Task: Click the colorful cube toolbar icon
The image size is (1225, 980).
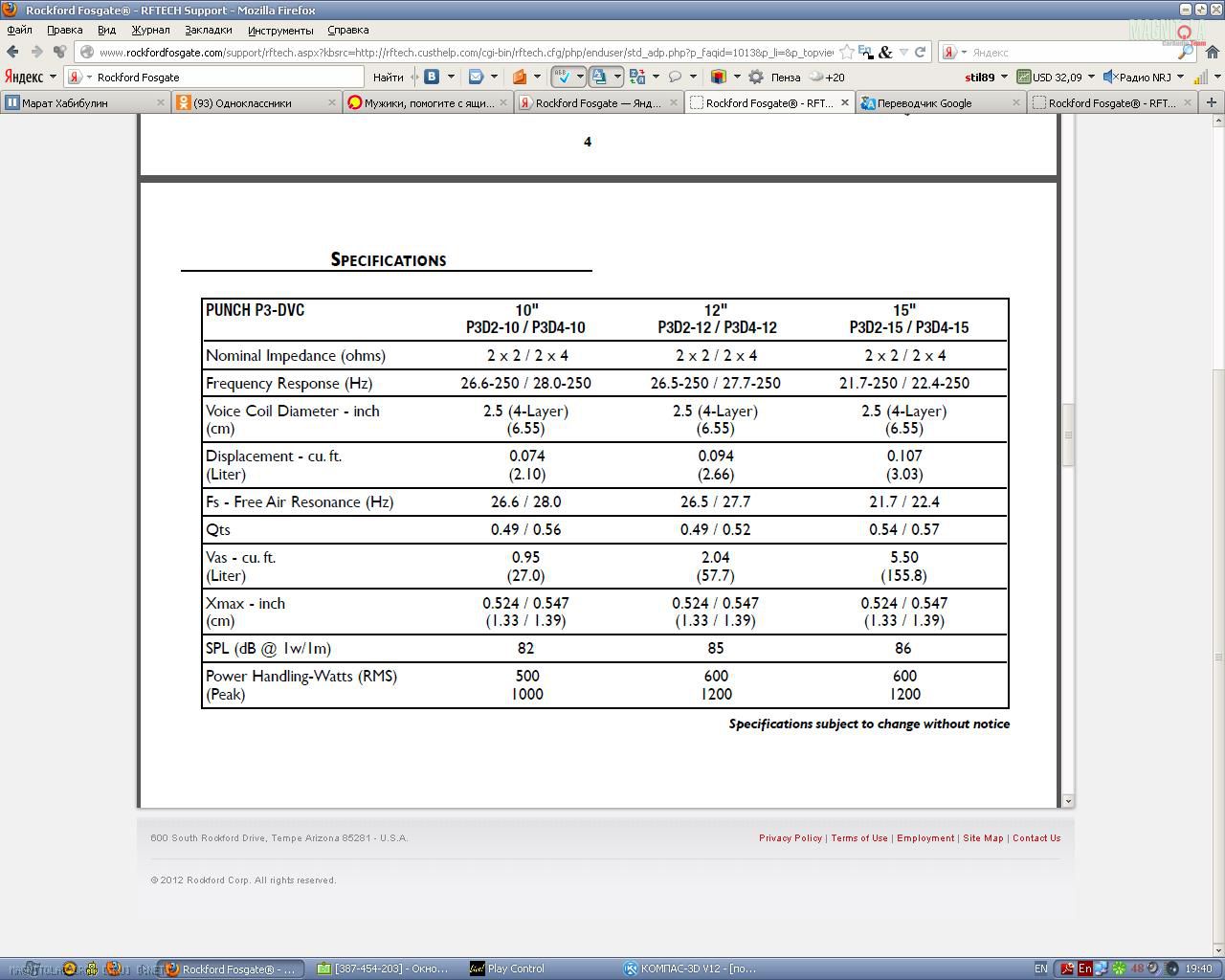Action: point(719,77)
